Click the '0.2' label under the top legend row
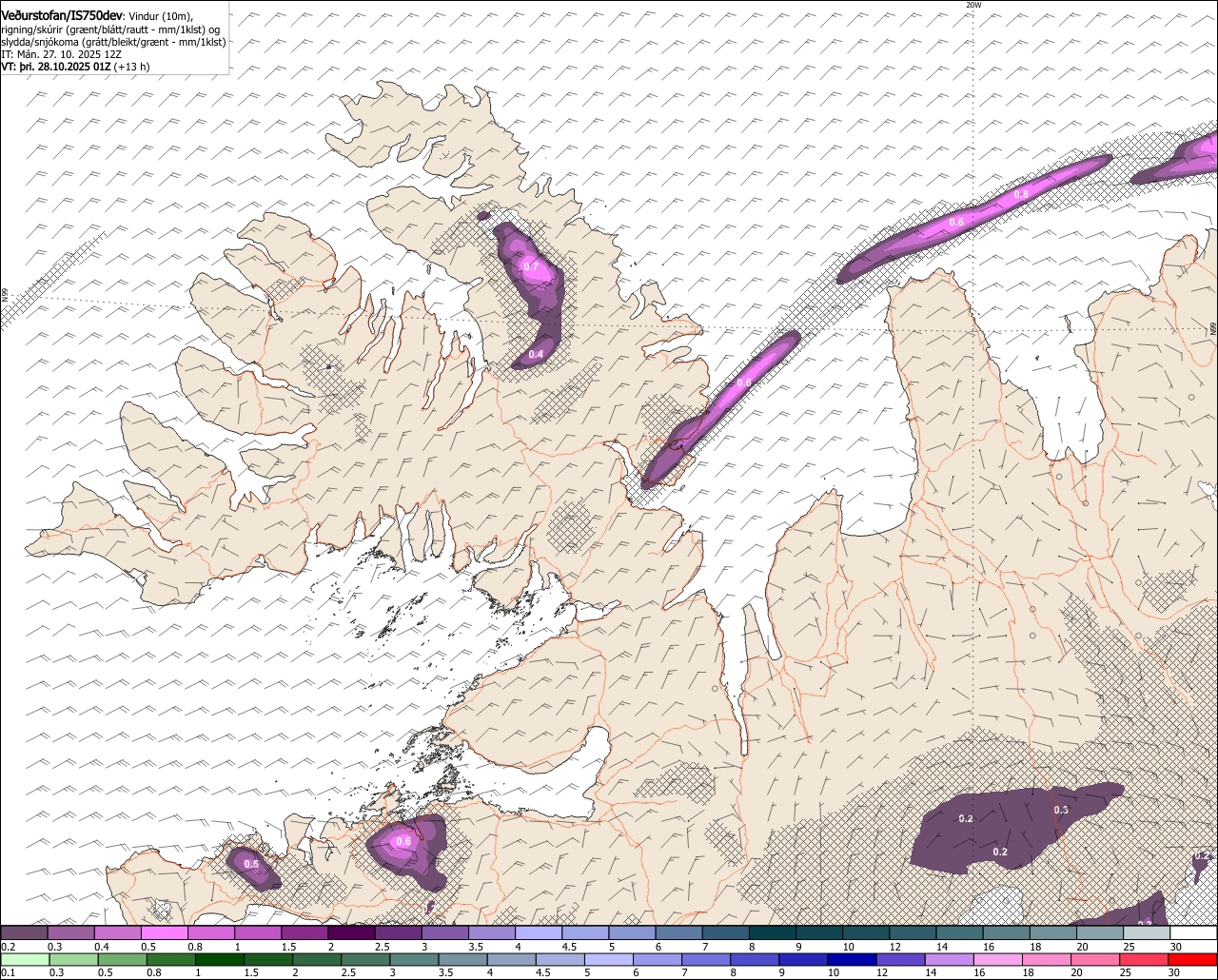The image size is (1218, 980). (8, 947)
